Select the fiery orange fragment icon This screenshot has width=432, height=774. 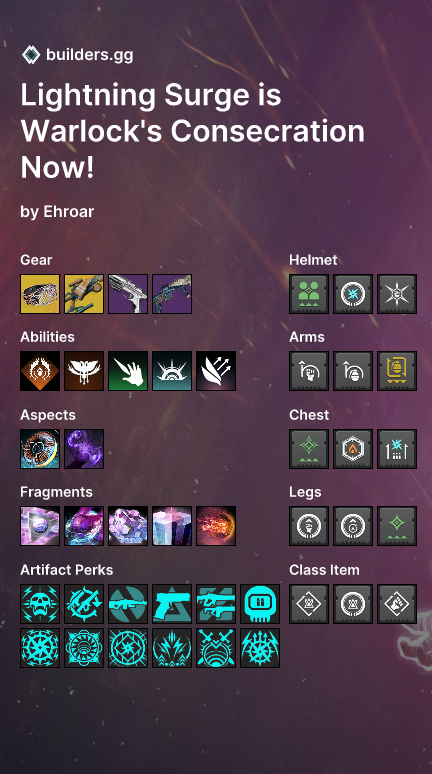(216, 526)
